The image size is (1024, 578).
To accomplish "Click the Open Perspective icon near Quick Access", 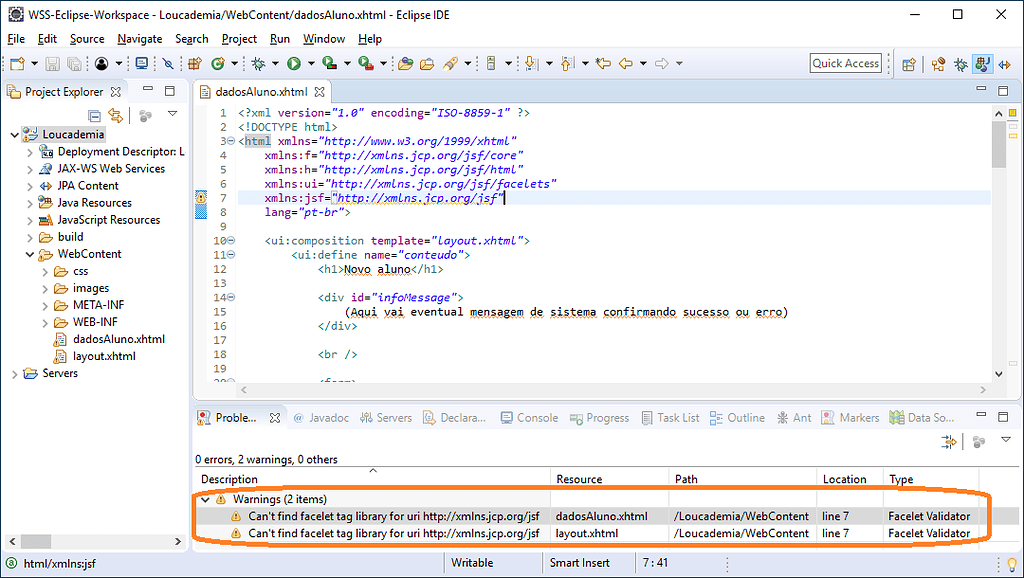I will pyautogui.click(x=908, y=64).
